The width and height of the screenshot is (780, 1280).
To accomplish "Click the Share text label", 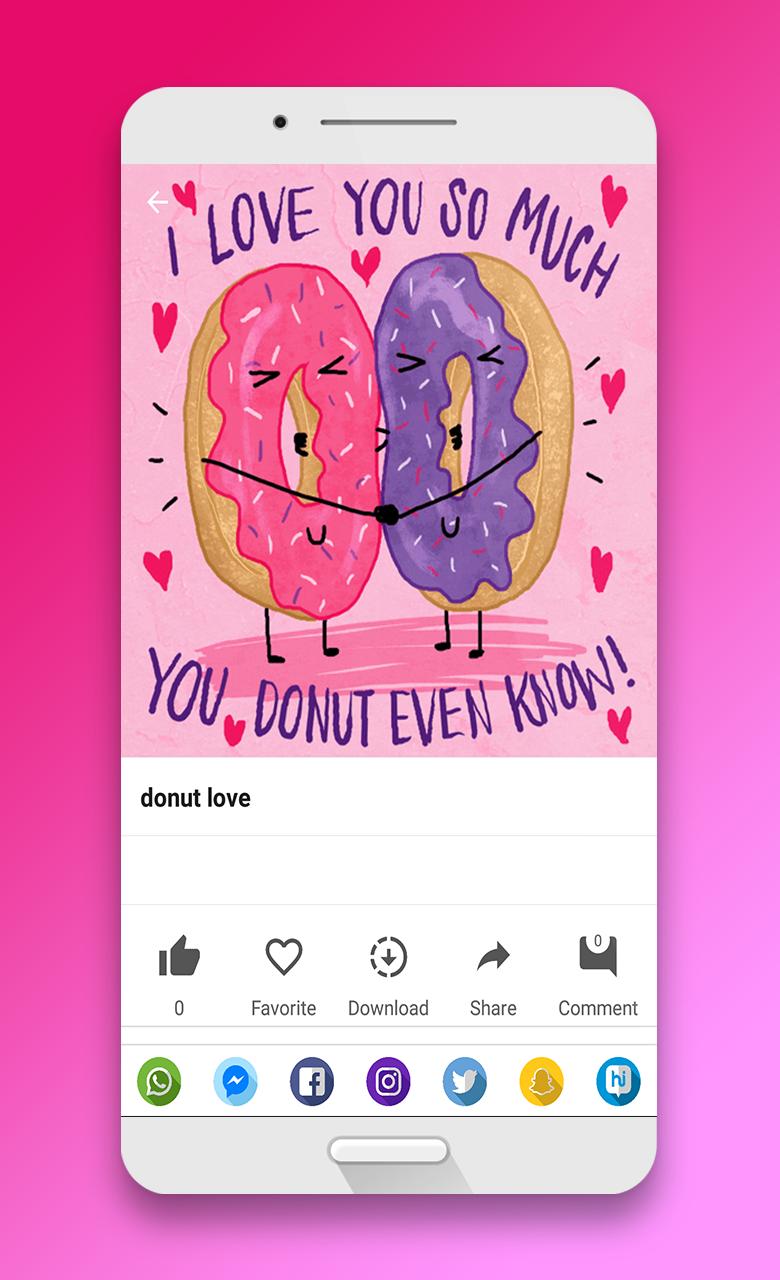I will [x=493, y=1008].
